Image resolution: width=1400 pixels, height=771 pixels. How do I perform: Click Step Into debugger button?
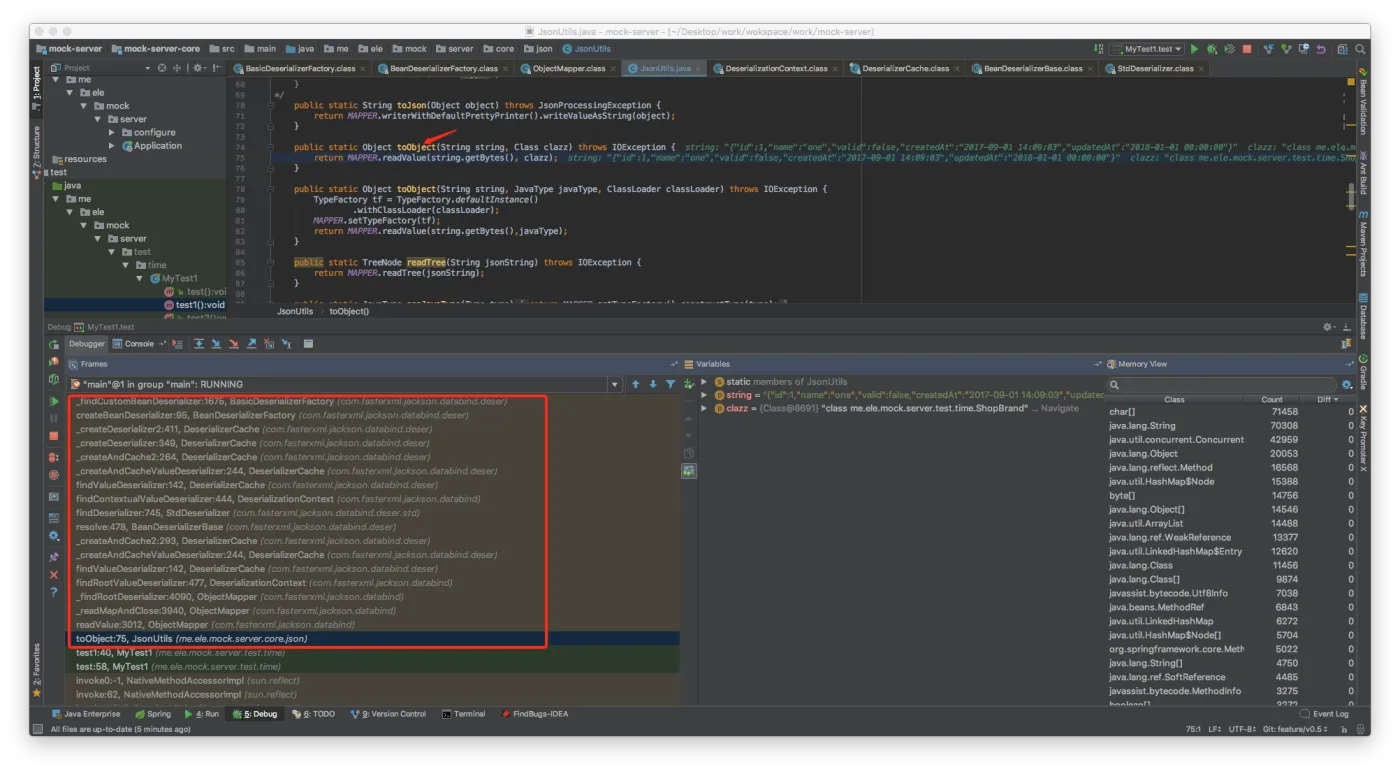[216, 344]
